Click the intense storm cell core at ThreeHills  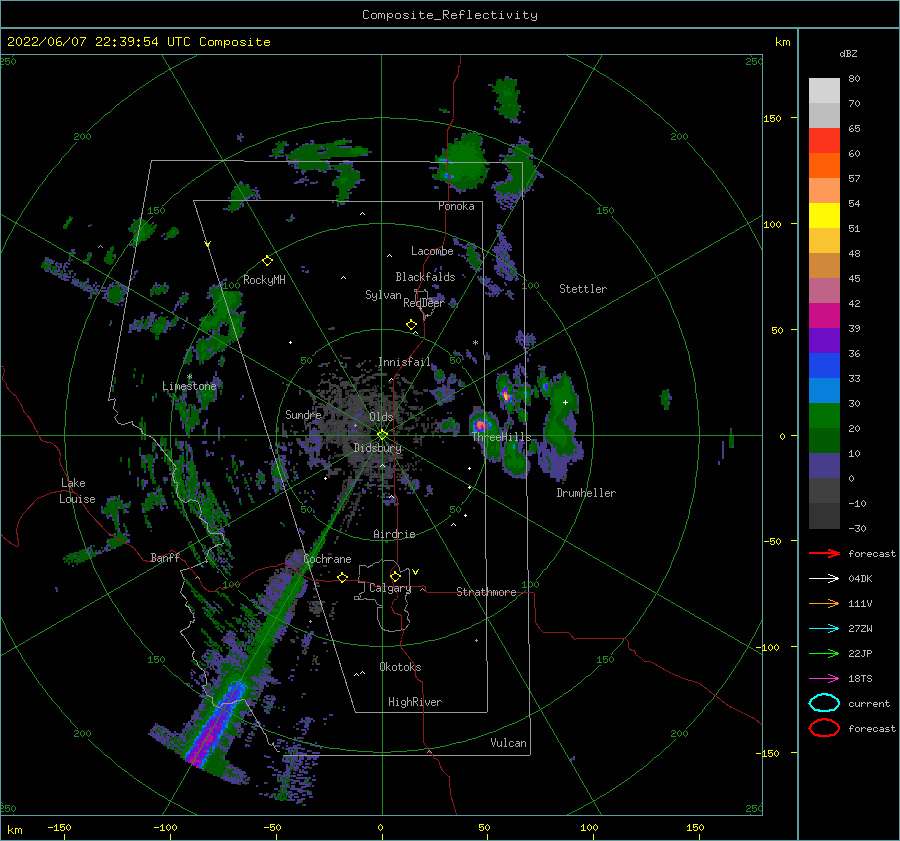[481, 425]
